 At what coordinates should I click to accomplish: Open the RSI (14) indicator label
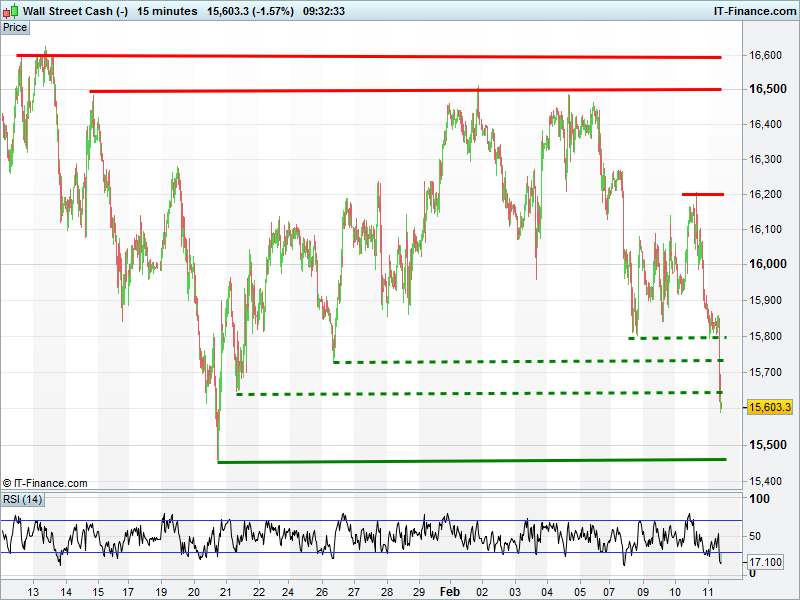(x=22, y=499)
